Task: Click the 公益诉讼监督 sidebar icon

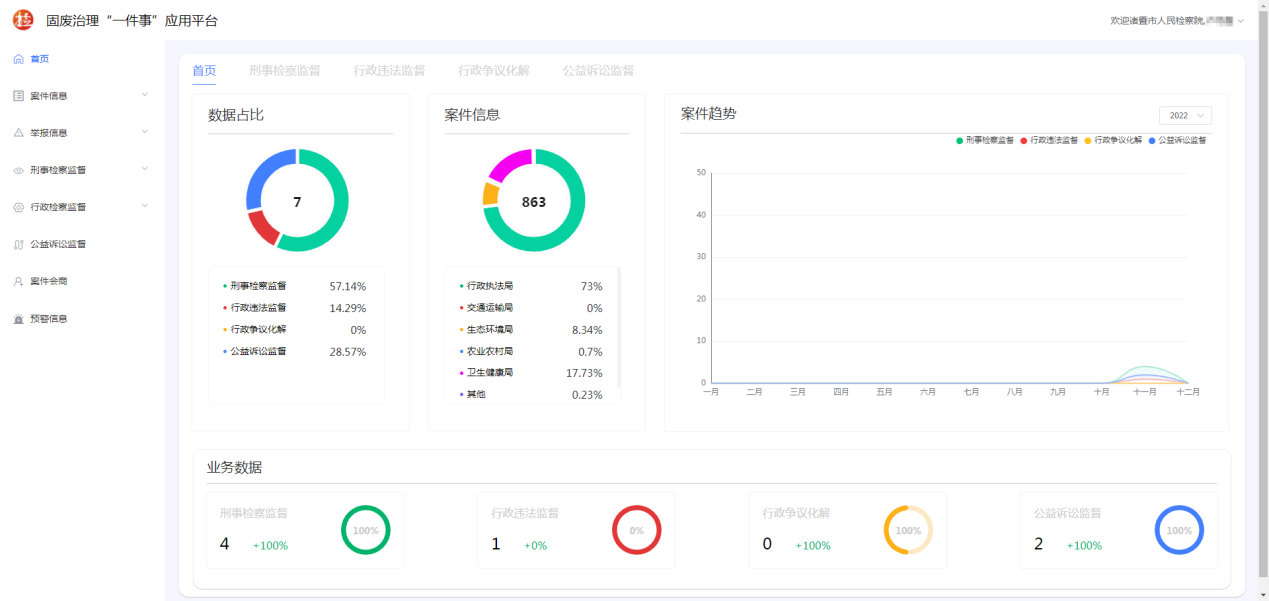Action: click(18, 245)
